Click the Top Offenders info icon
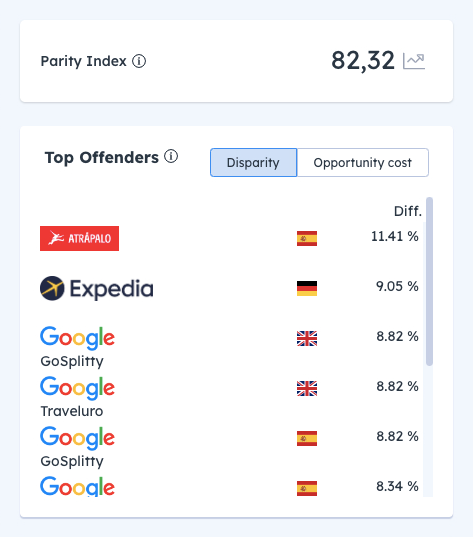The height and width of the screenshot is (537, 473). (x=171, y=157)
